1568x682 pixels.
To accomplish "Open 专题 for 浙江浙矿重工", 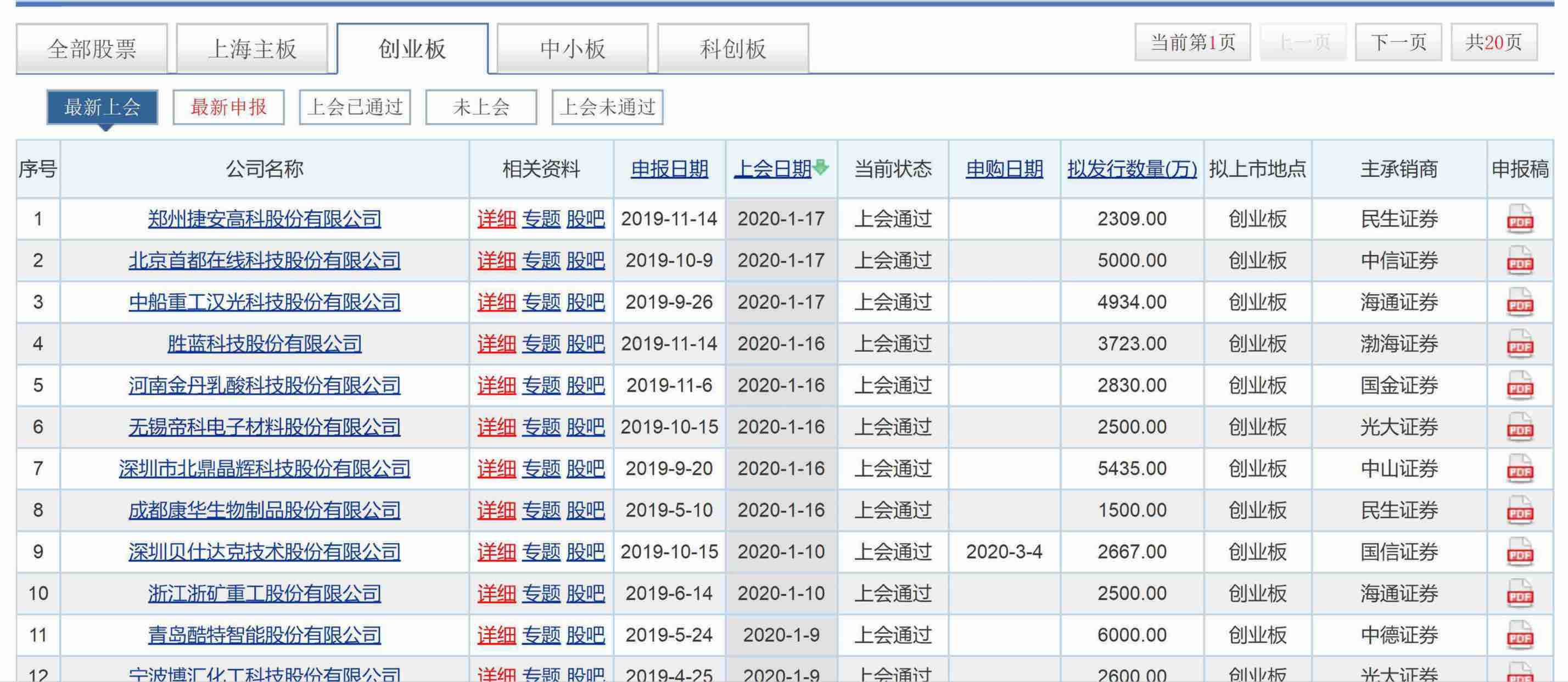I will pyautogui.click(x=541, y=593).
